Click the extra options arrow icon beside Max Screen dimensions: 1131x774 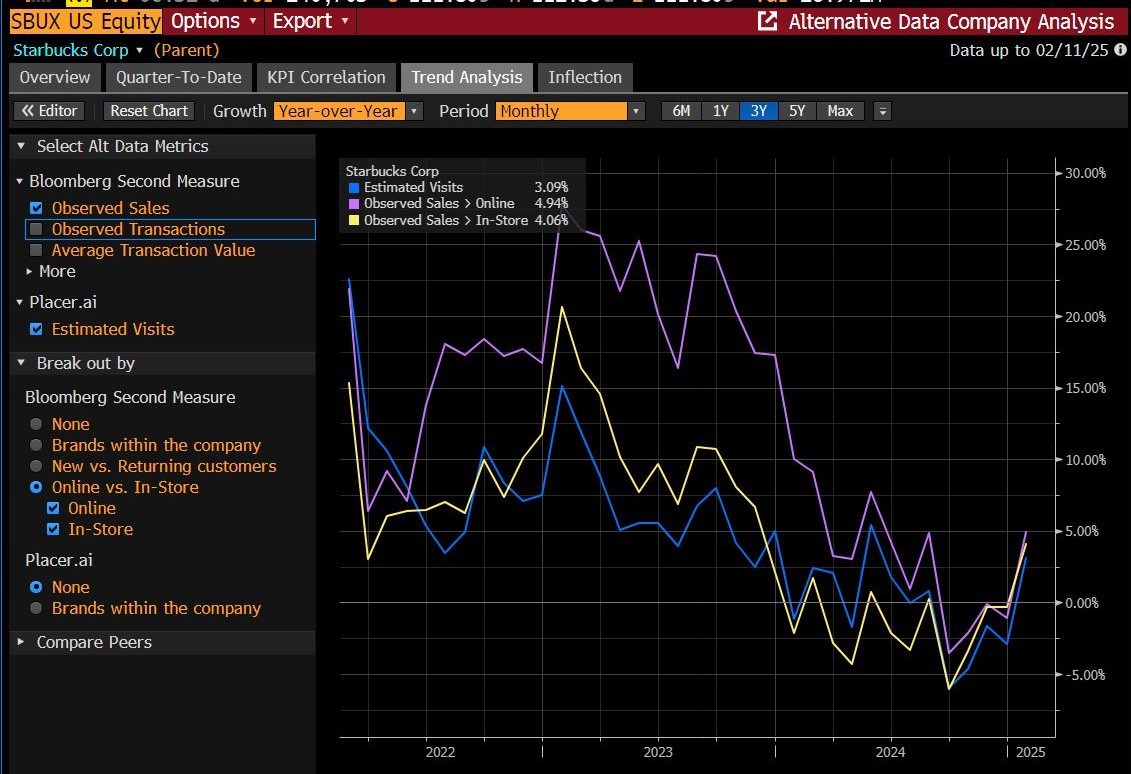(881, 112)
